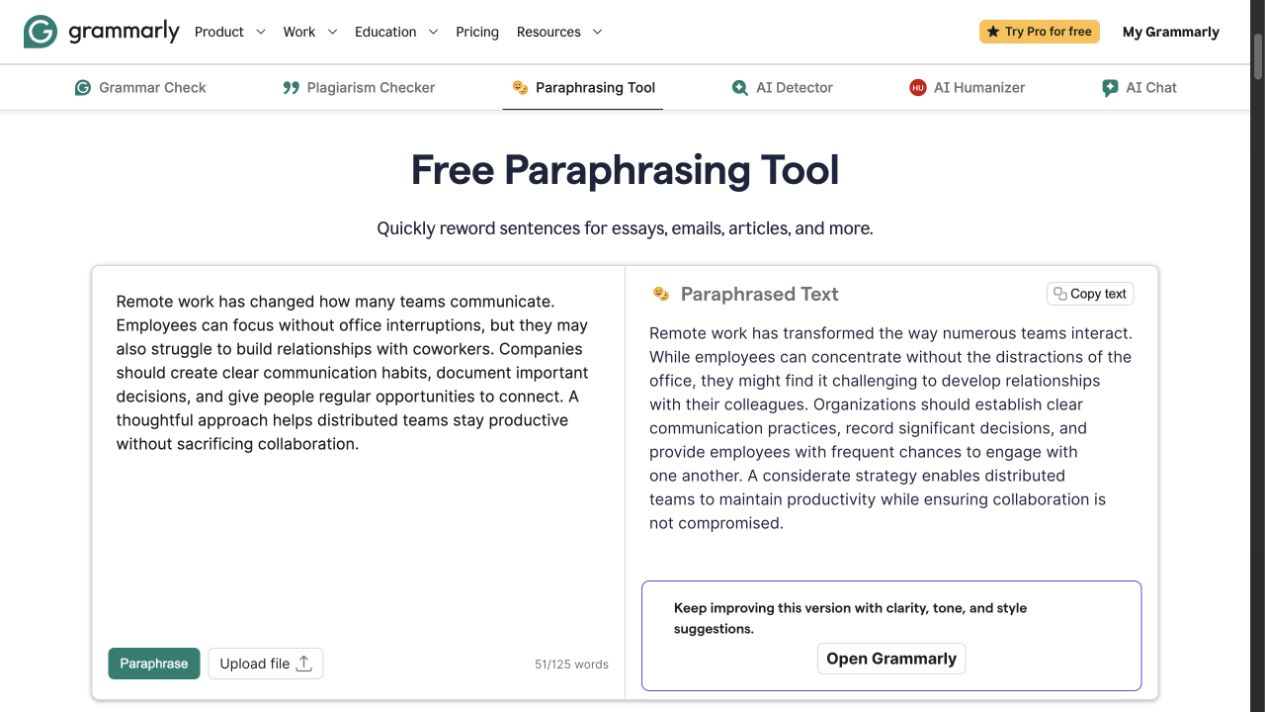Click the 51/125 words counter
This screenshot has height=712, width=1265.
coord(571,664)
